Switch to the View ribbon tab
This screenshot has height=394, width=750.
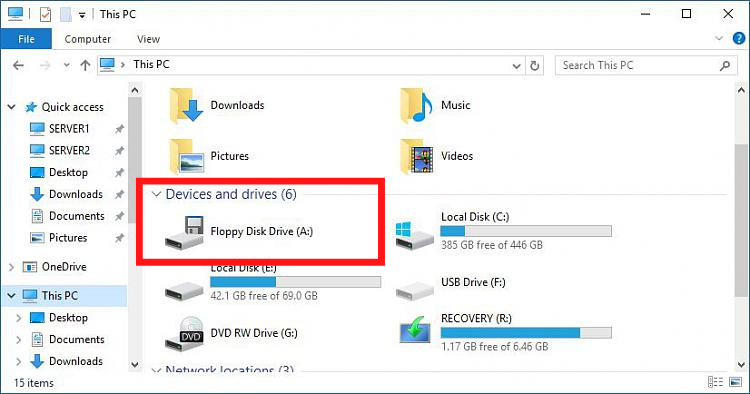click(148, 39)
